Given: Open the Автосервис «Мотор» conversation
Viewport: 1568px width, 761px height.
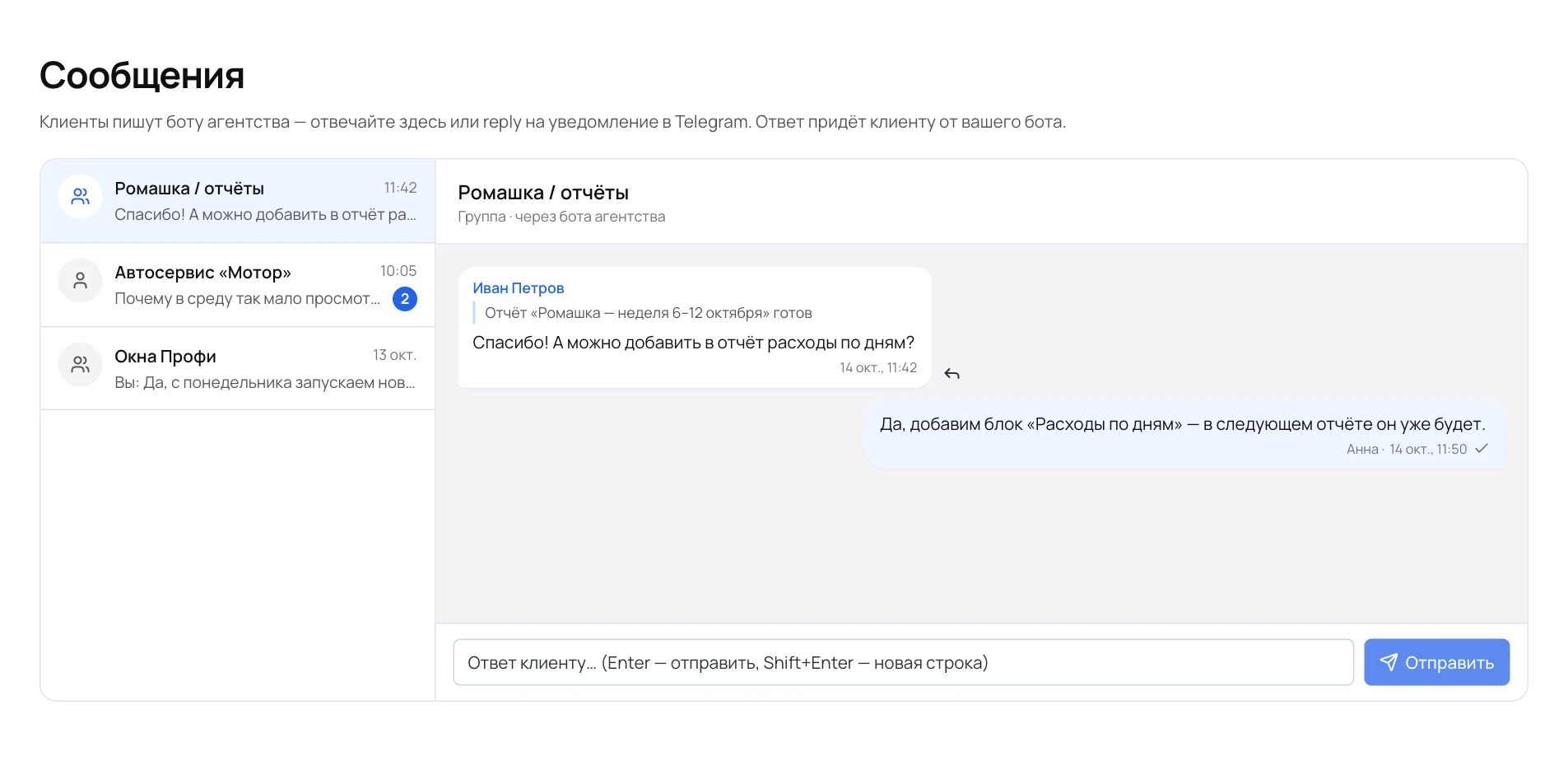Looking at the screenshot, I should tap(237, 285).
